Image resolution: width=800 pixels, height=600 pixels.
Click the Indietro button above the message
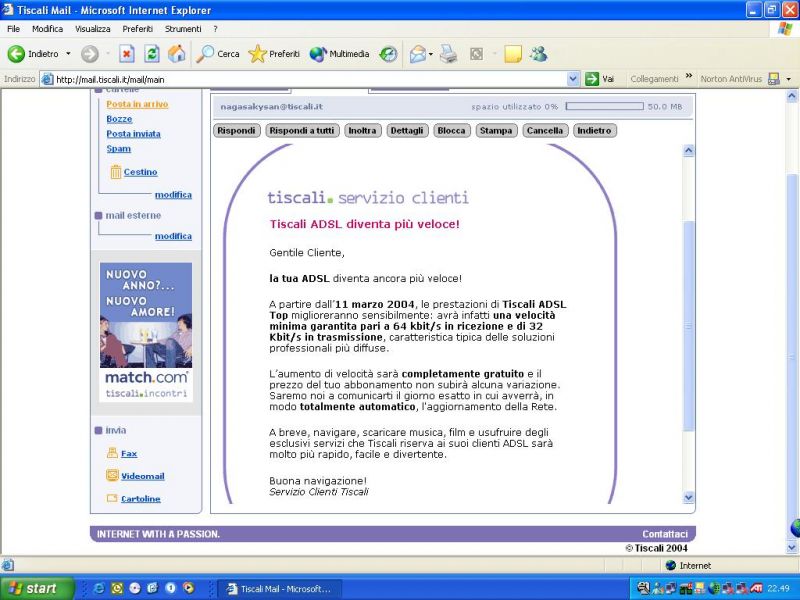(594, 131)
